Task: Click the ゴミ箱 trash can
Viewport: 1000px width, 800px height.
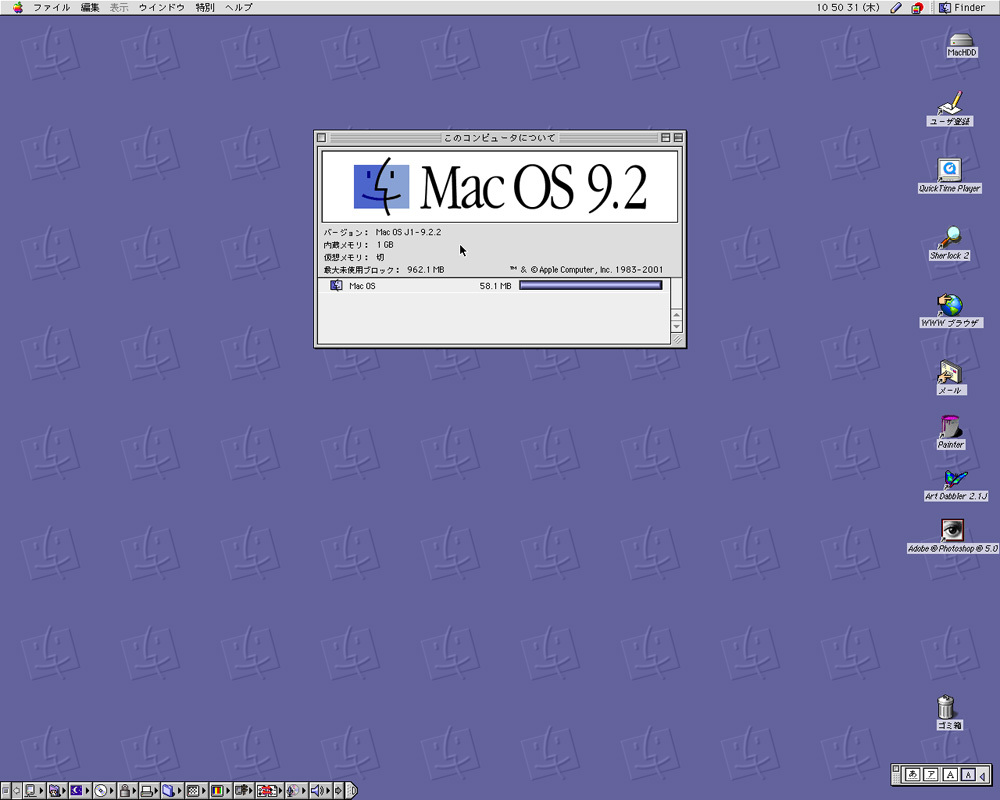Action: (x=946, y=713)
